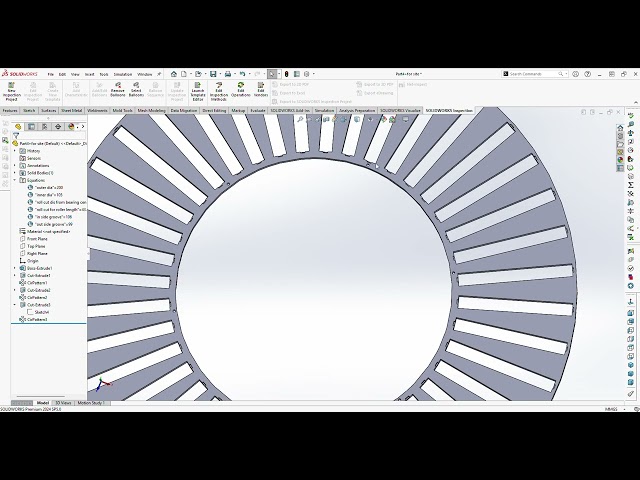The width and height of the screenshot is (640, 480).
Task: Select the "inner dia"=105 equation
Action: click(45, 195)
